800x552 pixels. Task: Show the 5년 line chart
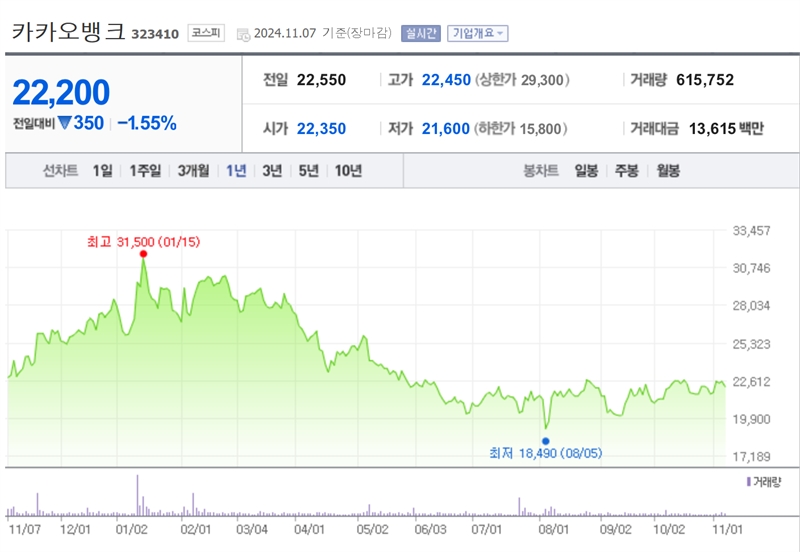click(308, 170)
